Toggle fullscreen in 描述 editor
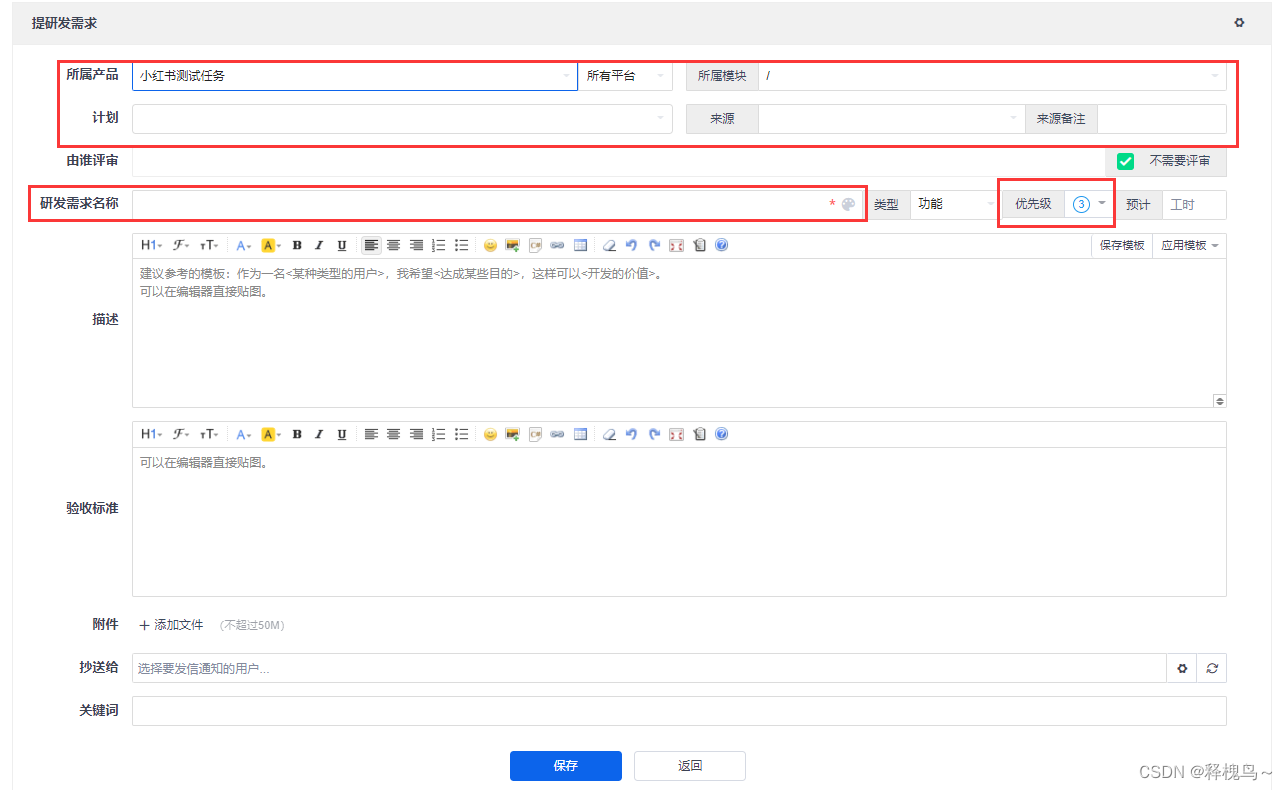The height and width of the screenshot is (790, 1288). (677, 245)
